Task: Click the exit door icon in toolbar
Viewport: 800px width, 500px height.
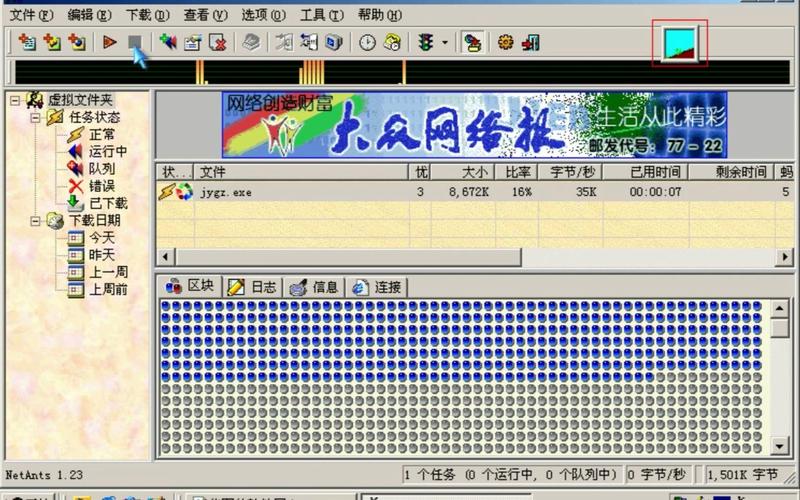Action: click(530, 42)
